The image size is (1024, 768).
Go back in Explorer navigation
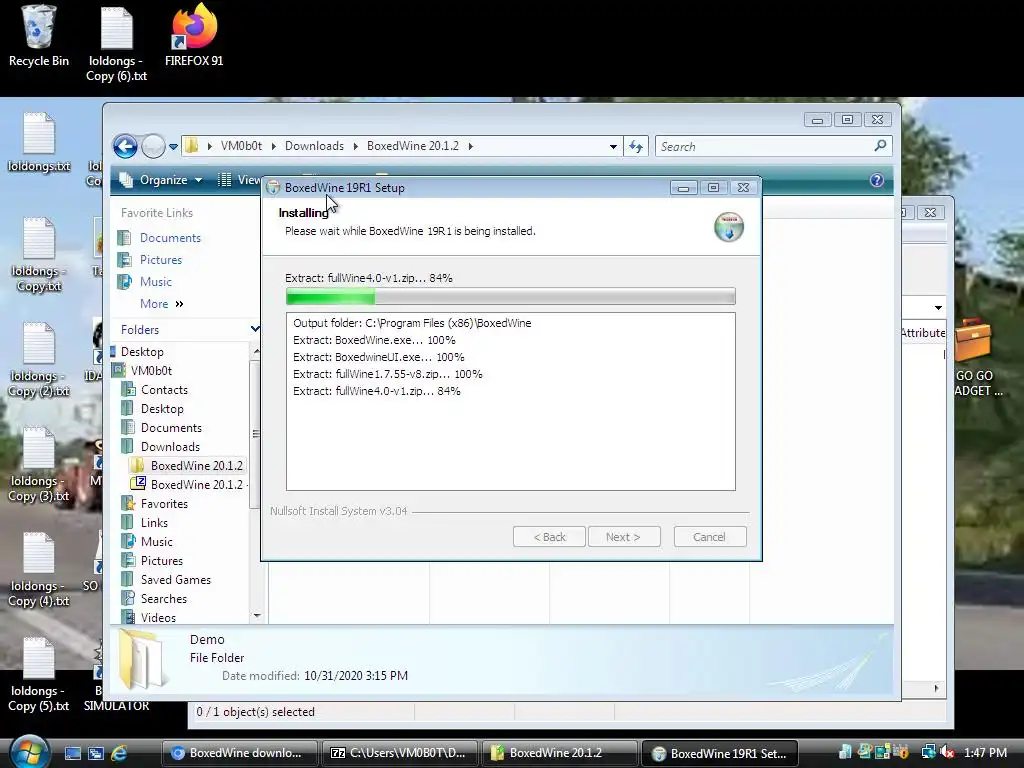click(125, 146)
